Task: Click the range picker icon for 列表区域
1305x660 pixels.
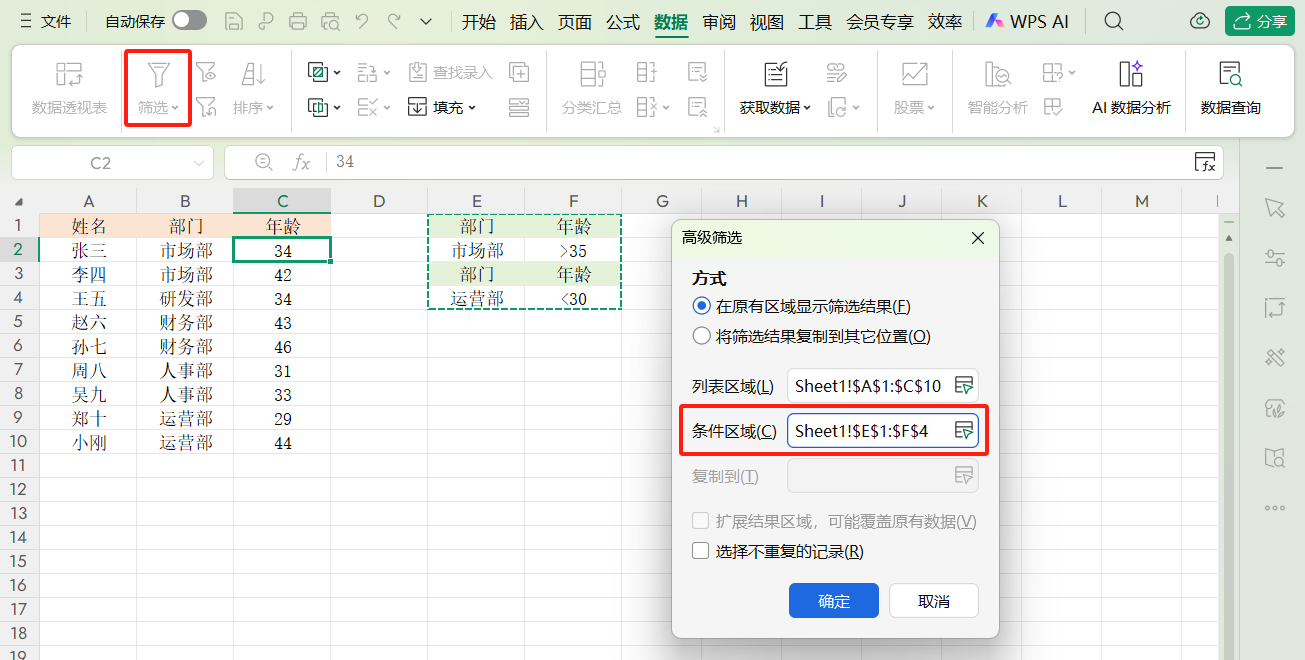Action: (x=963, y=386)
